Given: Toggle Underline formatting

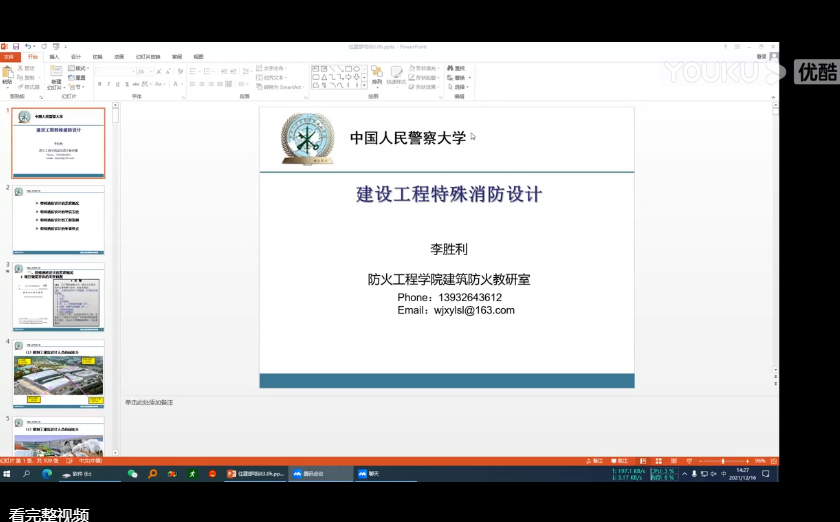Looking at the screenshot, I should 118,84.
